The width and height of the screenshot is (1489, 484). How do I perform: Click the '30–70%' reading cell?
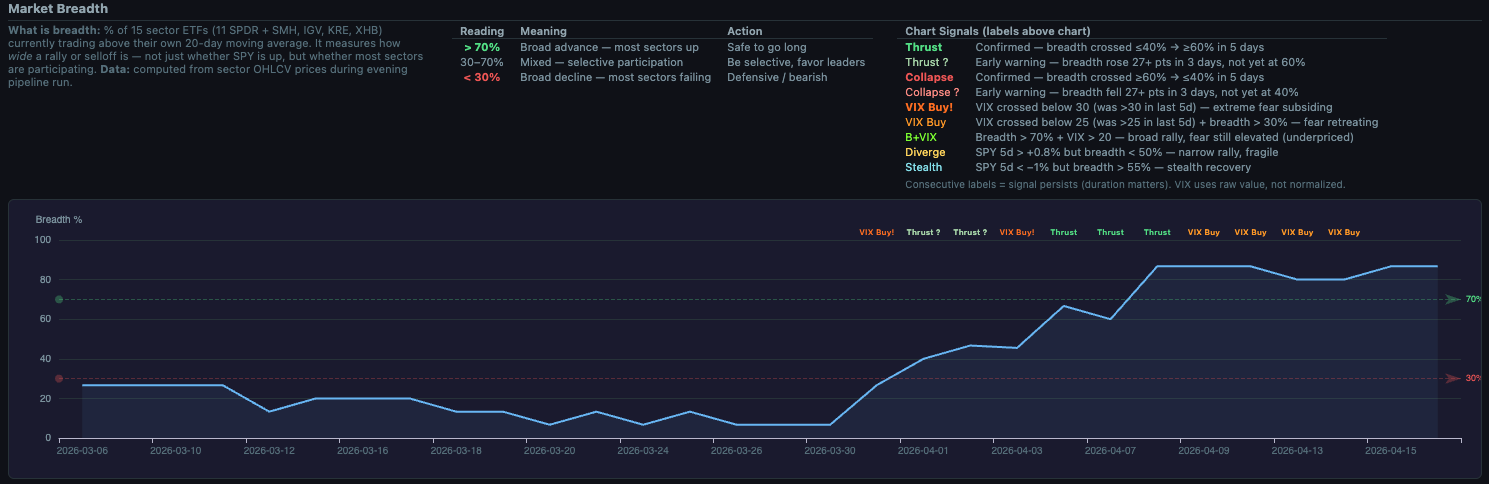[x=482, y=62]
